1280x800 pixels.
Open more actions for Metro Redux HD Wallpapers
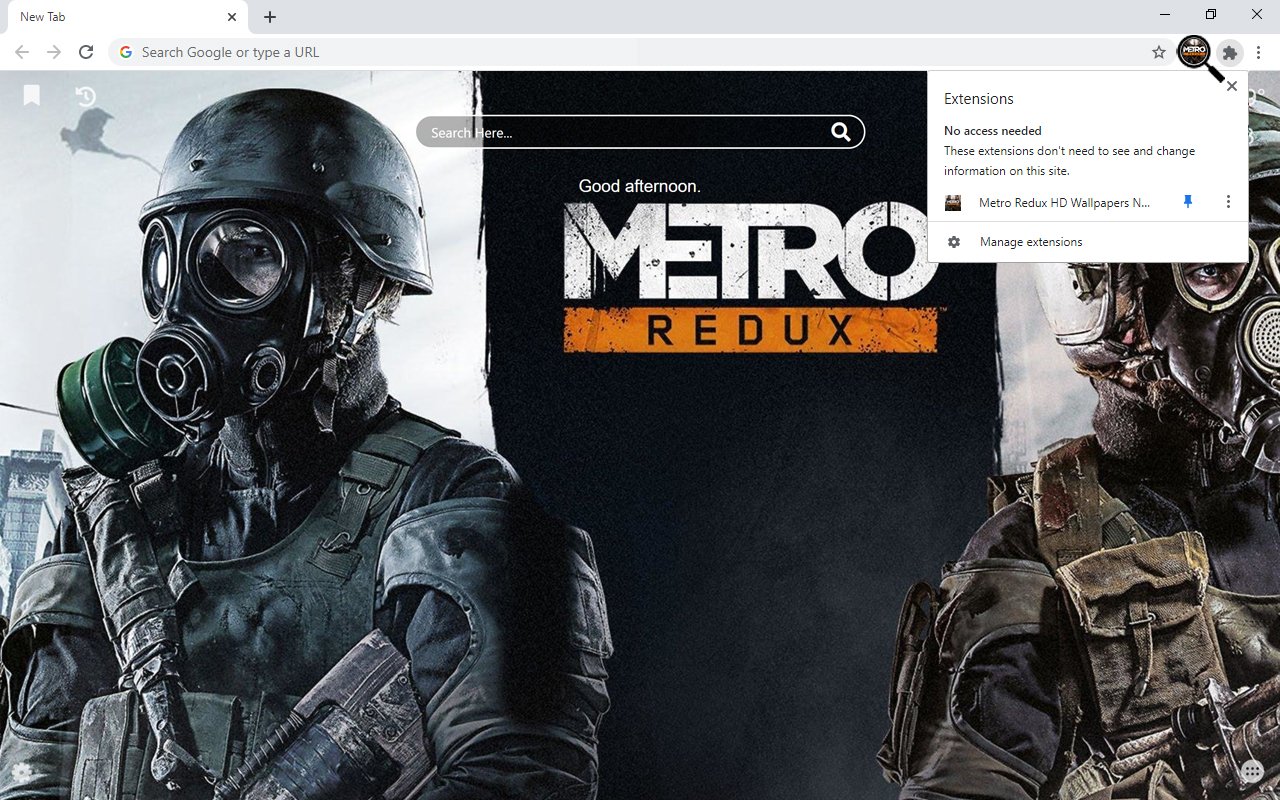(1228, 202)
